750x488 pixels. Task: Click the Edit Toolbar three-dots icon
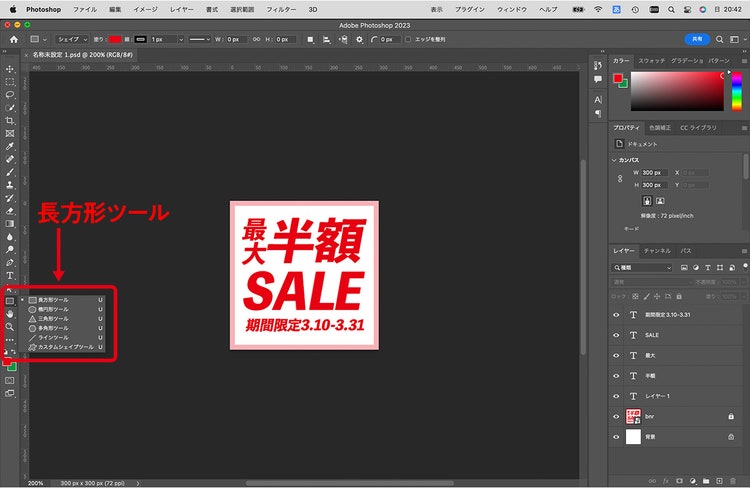point(10,340)
